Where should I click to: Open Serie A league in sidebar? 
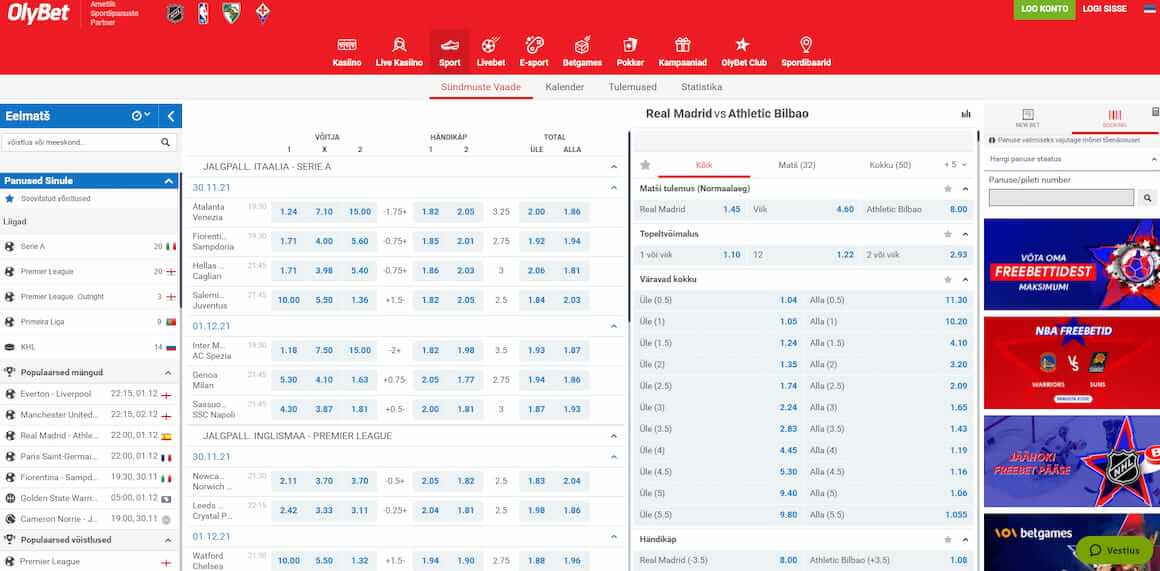(89, 246)
